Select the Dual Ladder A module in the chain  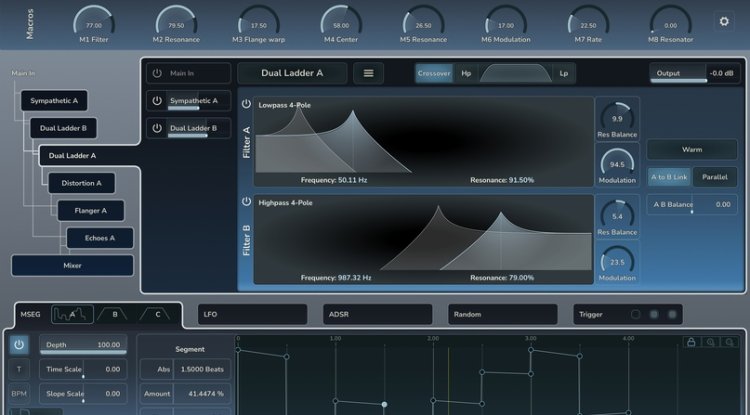73,156
